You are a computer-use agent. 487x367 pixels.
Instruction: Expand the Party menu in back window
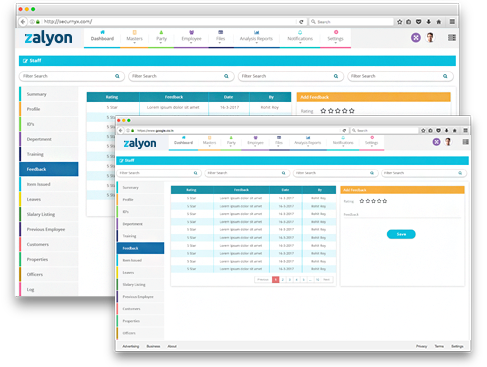[161, 38]
